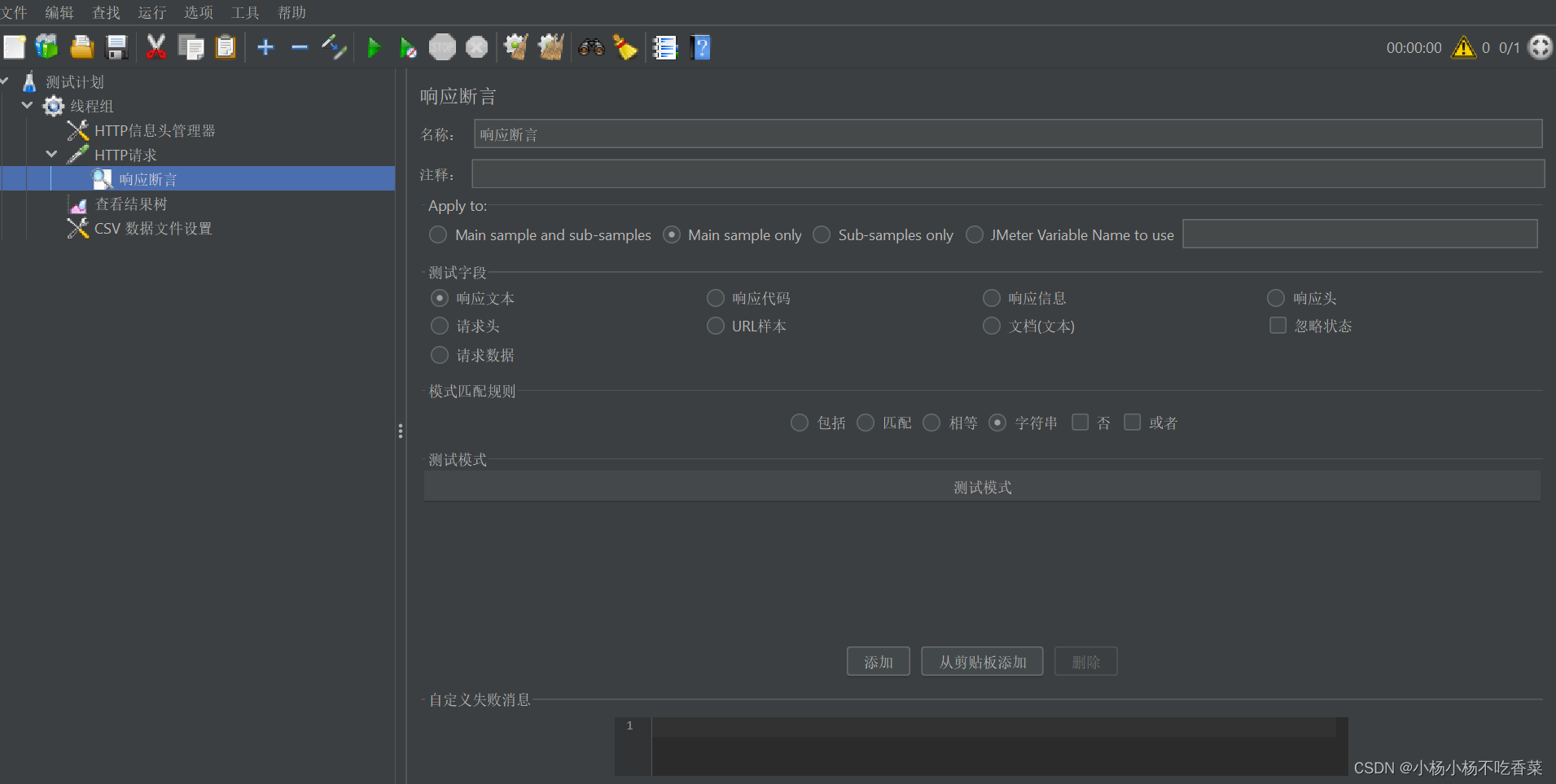
Task: Click the Shutdown threads icon
Action: coord(476,47)
